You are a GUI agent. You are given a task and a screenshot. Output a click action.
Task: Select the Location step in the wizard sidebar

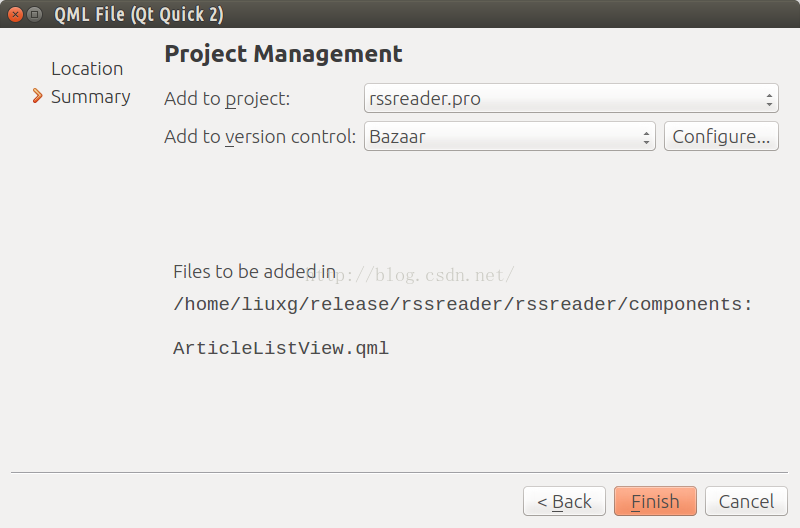[87, 68]
